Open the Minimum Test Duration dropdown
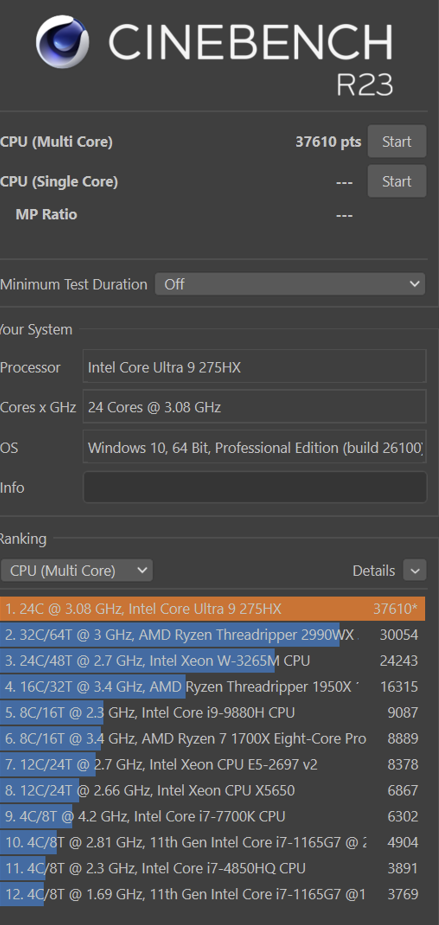This screenshot has width=439, height=925. tap(290, 284)
